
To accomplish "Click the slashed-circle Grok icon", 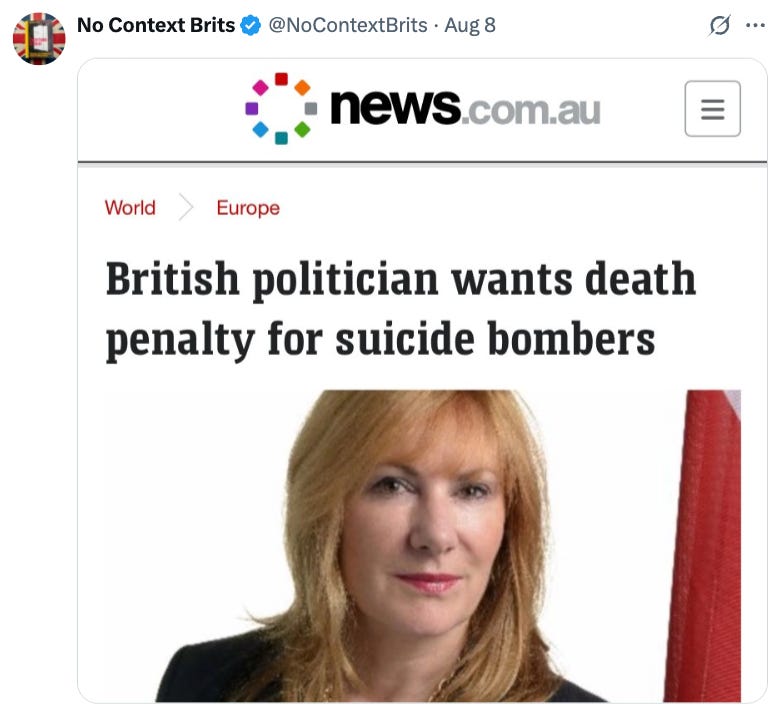I will (x=719, y=26).
